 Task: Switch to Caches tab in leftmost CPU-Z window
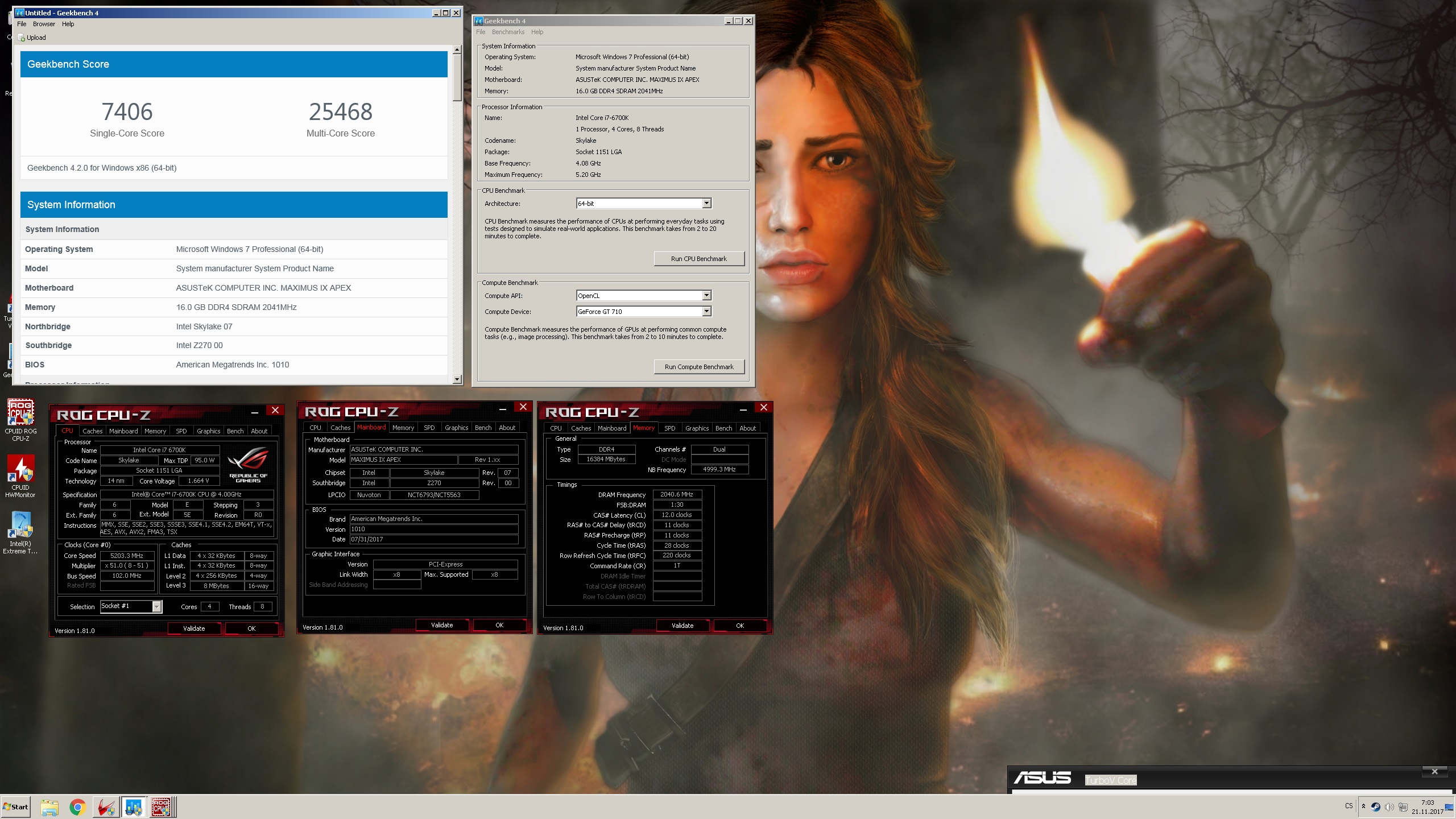point(92,431)
